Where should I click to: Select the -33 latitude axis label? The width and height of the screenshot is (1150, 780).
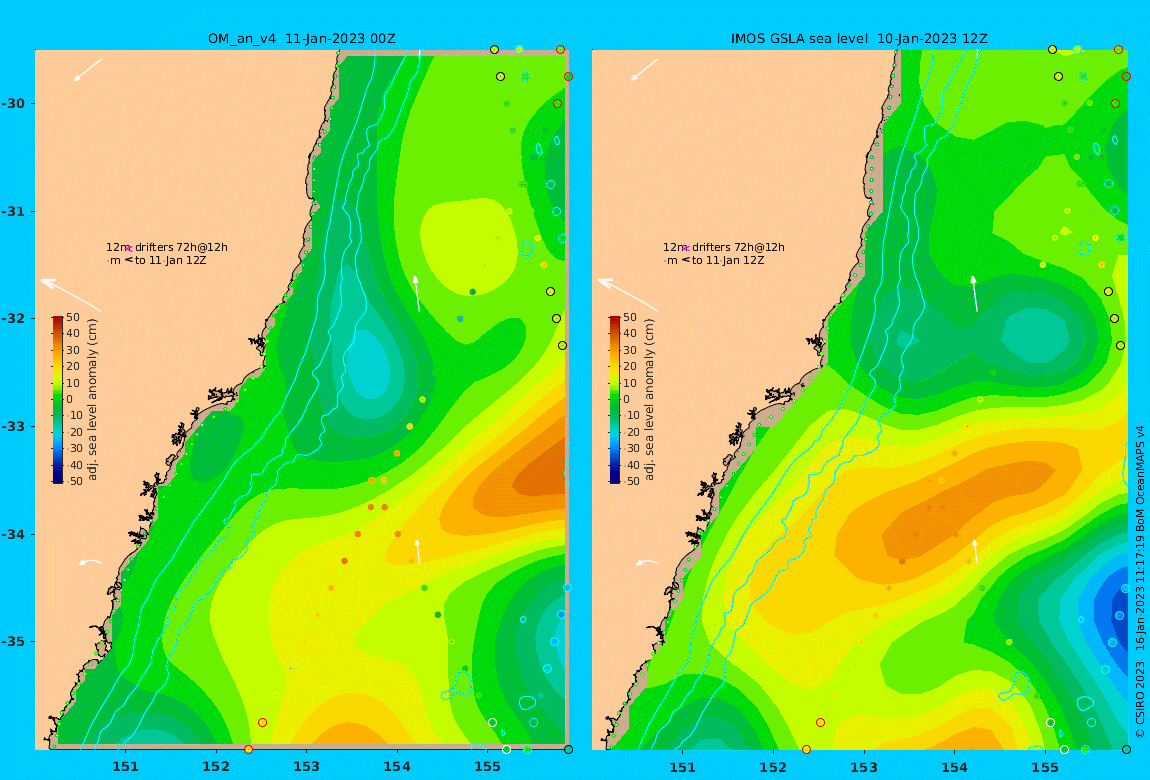[x=12, y=426]
